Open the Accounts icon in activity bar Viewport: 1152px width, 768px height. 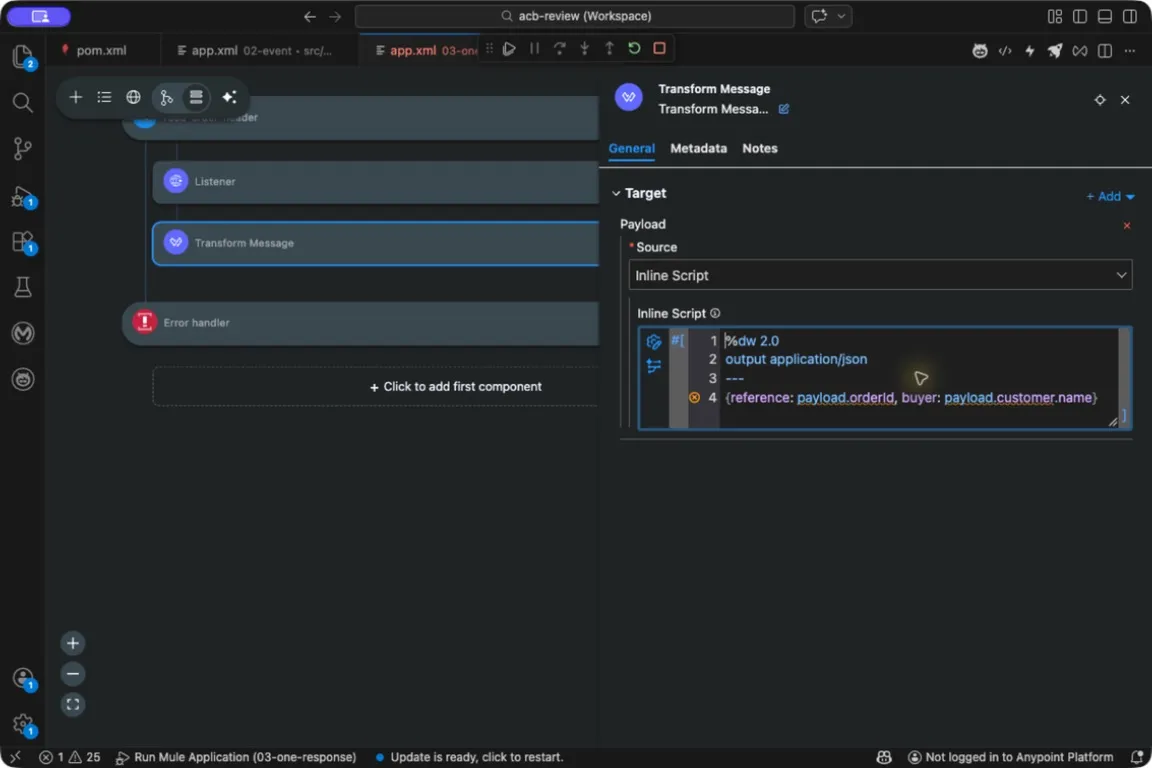tap(23, 678)
